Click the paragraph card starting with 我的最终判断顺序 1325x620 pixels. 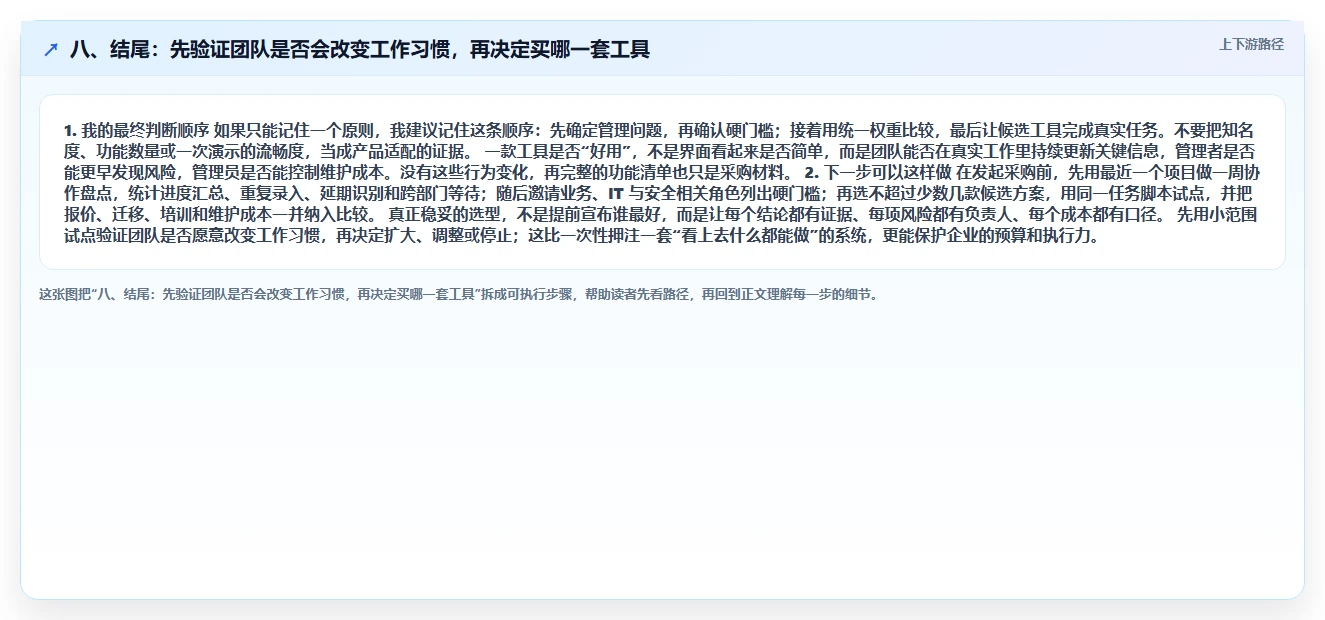662,182
